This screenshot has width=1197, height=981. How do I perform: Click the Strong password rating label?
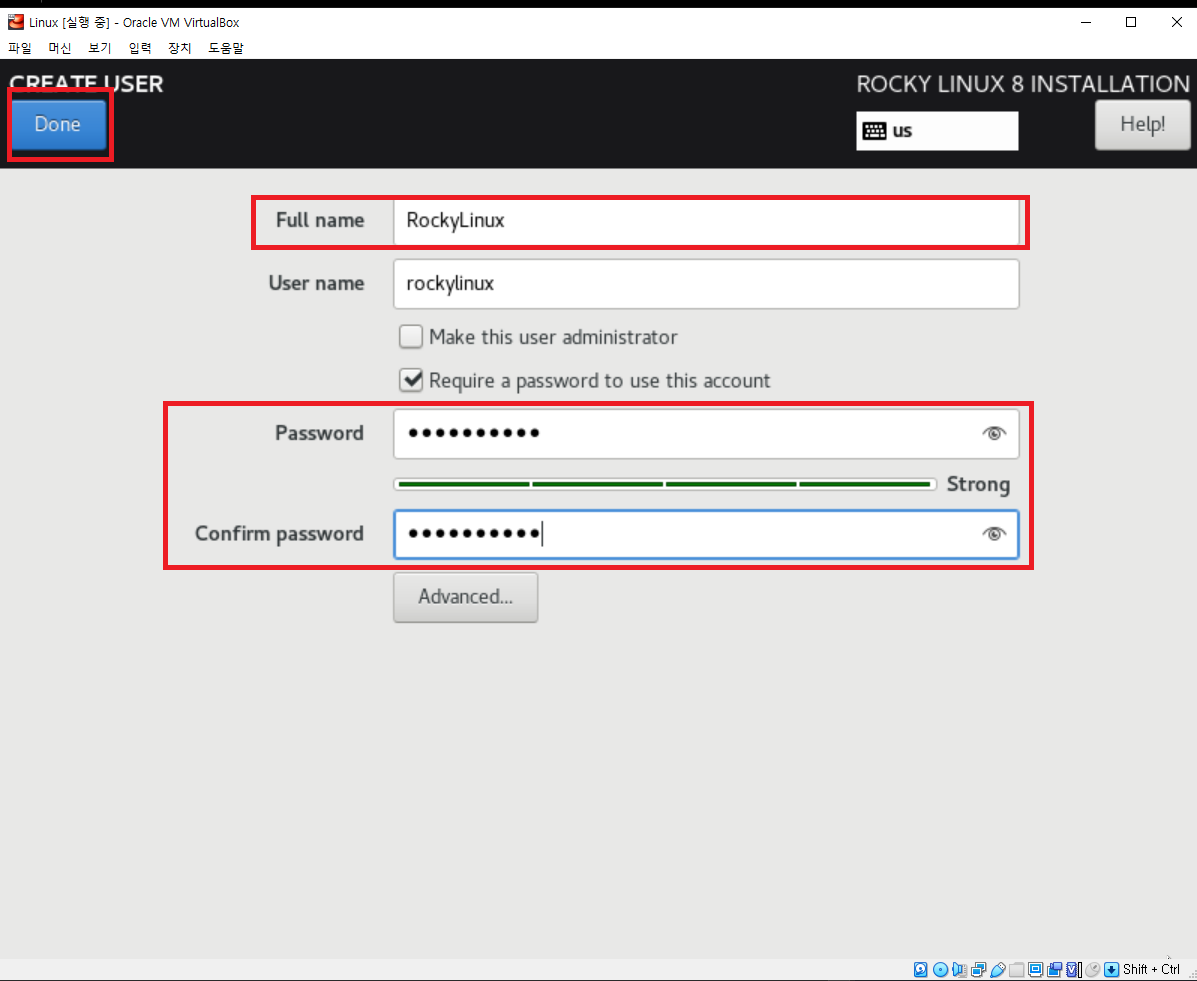(x=978, y=485)
